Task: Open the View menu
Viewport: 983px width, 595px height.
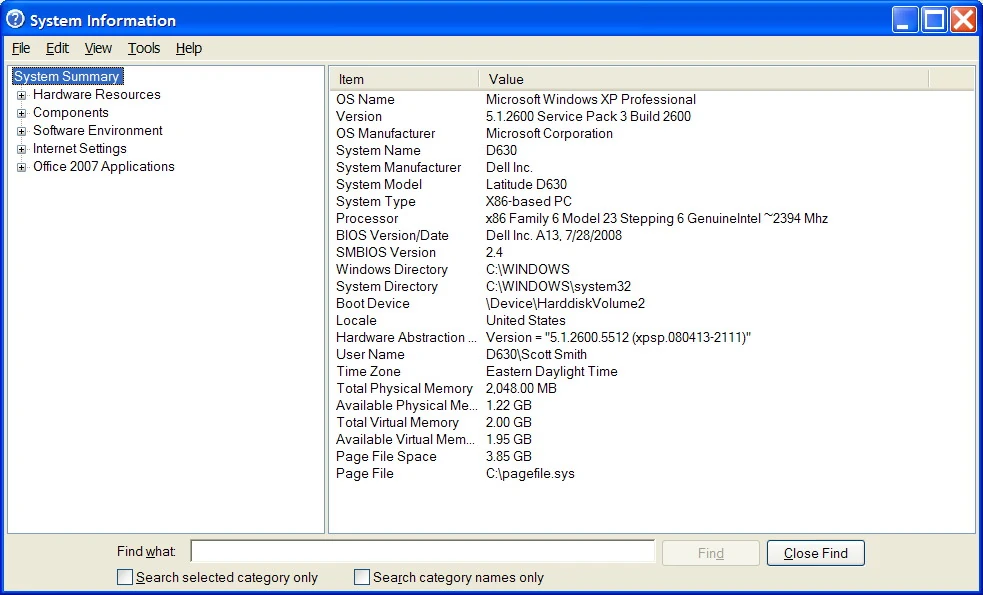Action: coord(98,48)
